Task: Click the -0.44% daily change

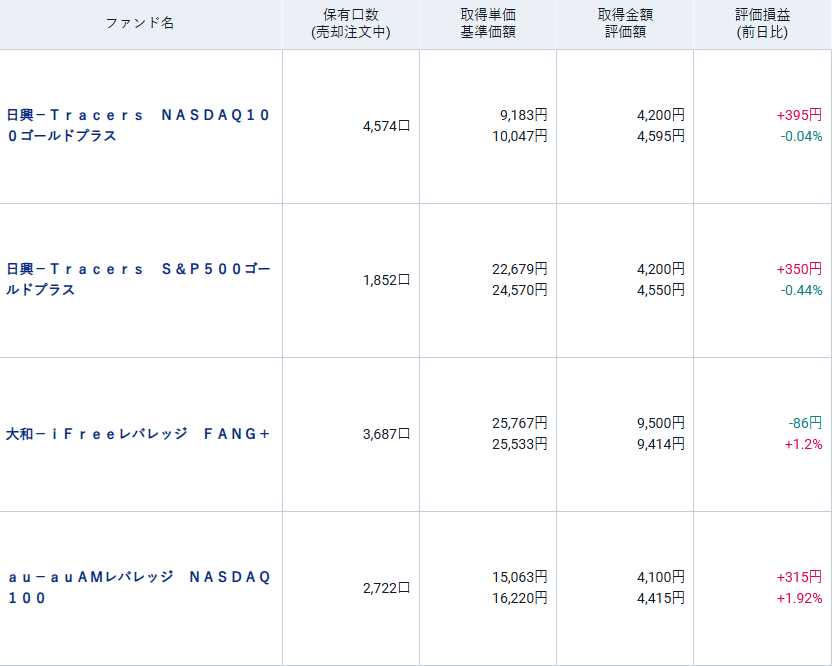Action: coord(801,290)
